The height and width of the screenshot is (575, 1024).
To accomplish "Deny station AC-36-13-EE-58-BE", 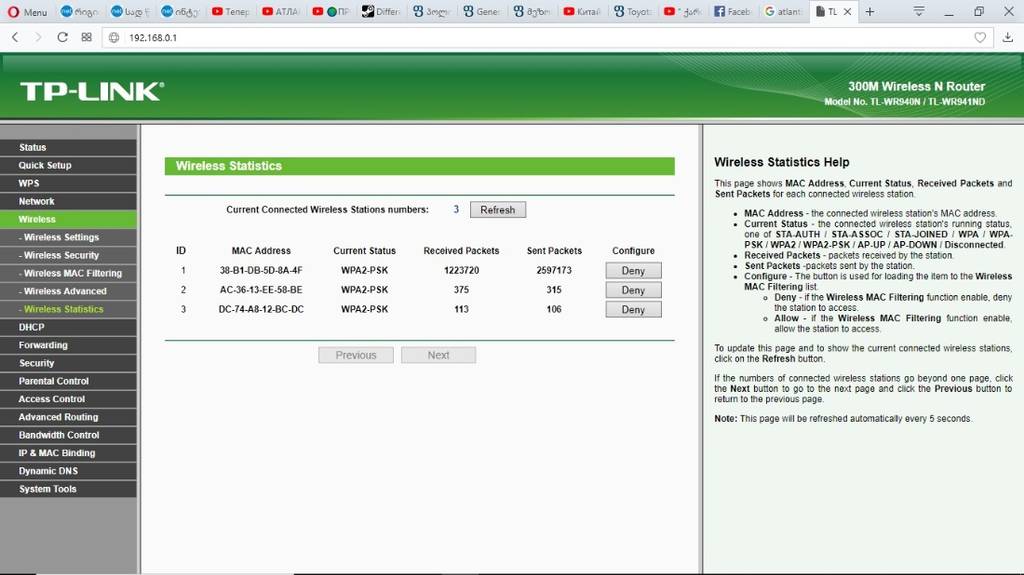I will tap(633, 290).
